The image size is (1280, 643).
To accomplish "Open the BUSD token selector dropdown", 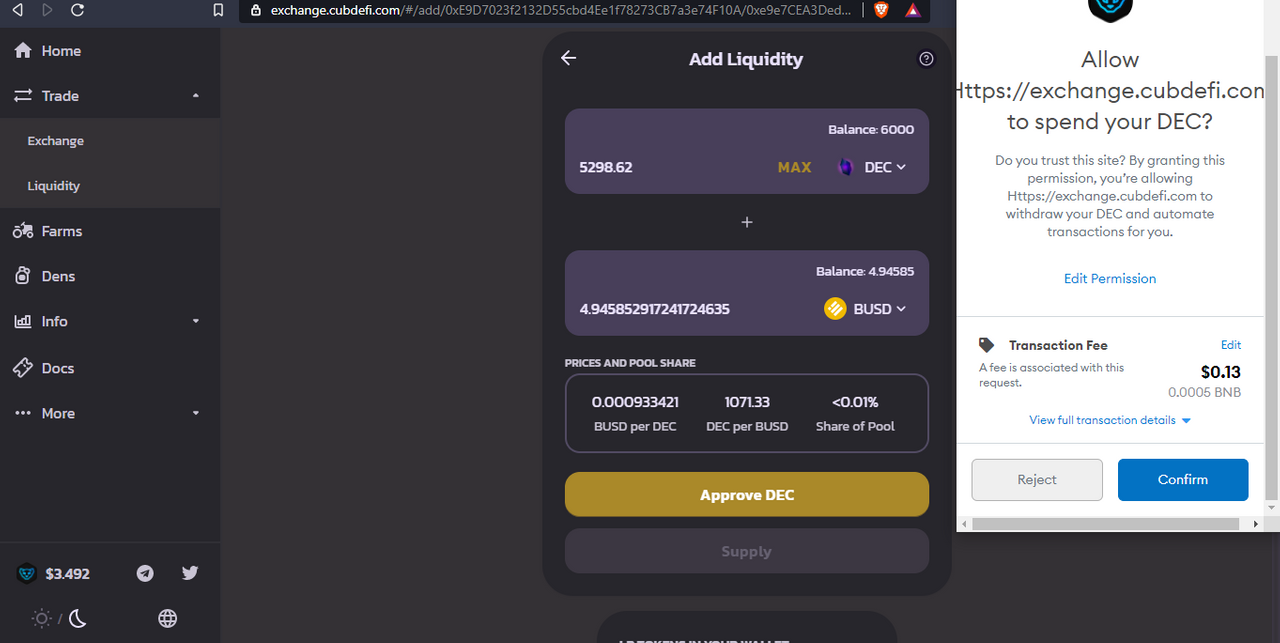I will 865,309.
